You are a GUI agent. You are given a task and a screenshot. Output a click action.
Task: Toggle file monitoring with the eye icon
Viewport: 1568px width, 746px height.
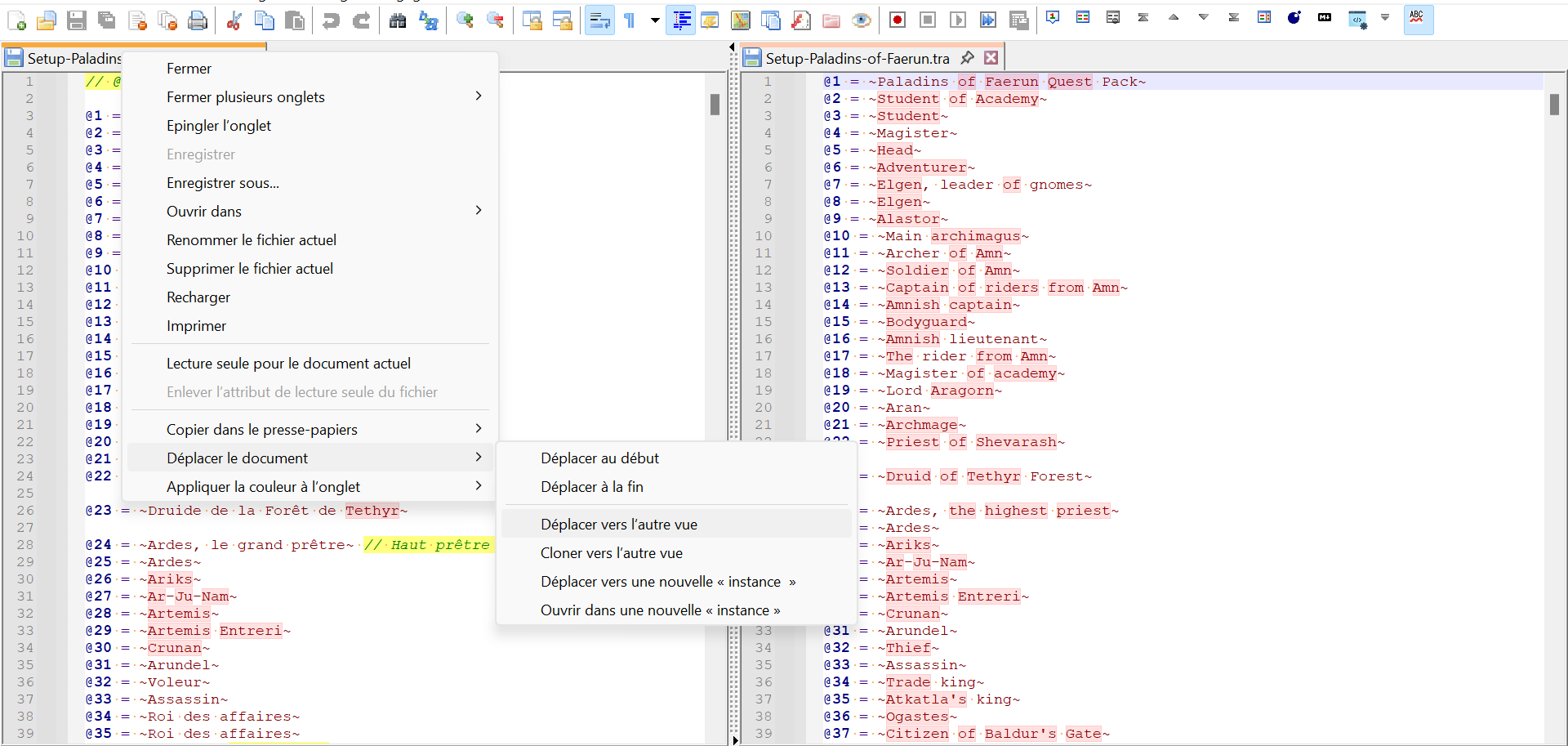tap(862, 20)
